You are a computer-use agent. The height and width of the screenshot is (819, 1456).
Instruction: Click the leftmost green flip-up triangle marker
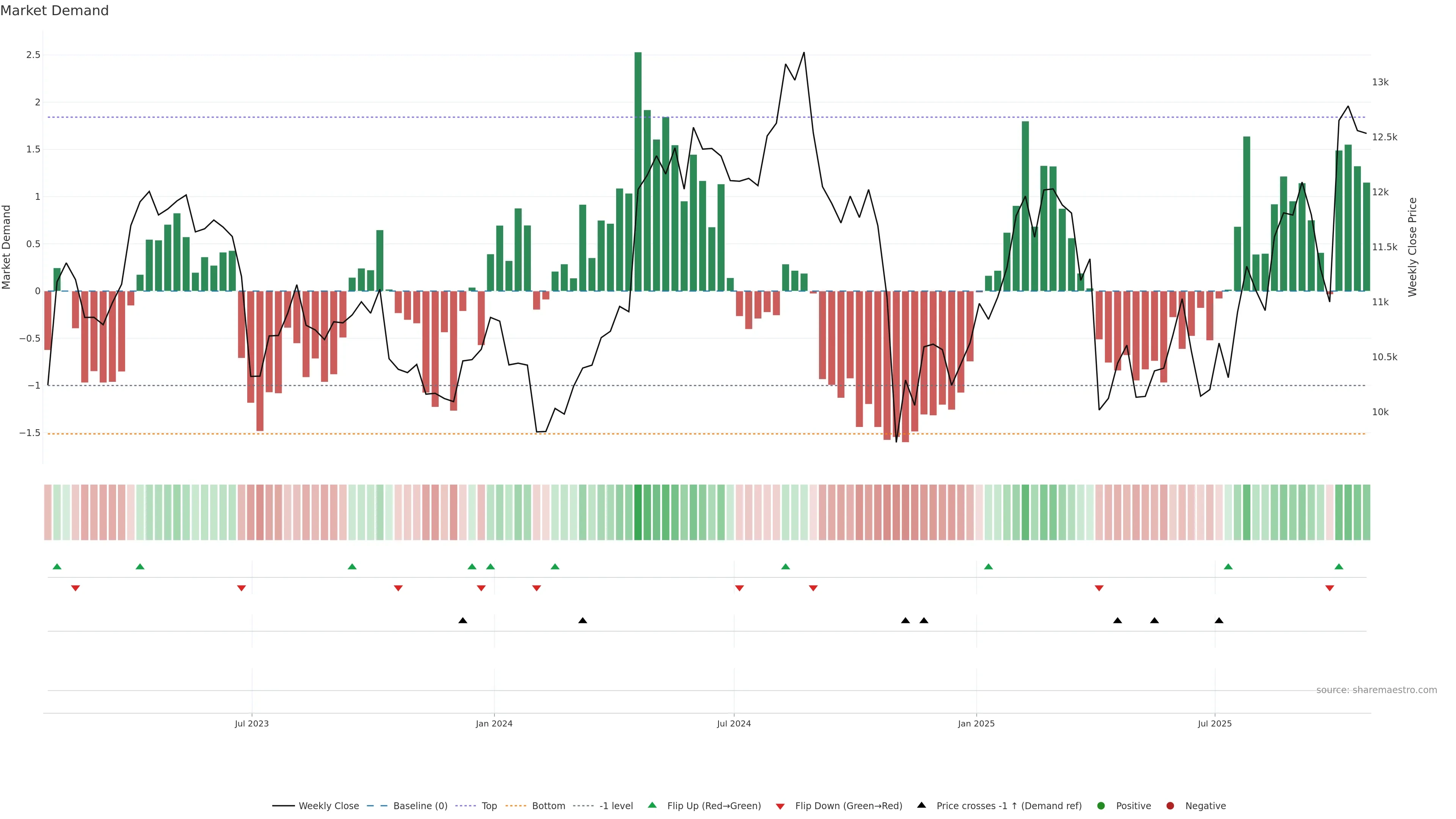[x=56, y=566]
